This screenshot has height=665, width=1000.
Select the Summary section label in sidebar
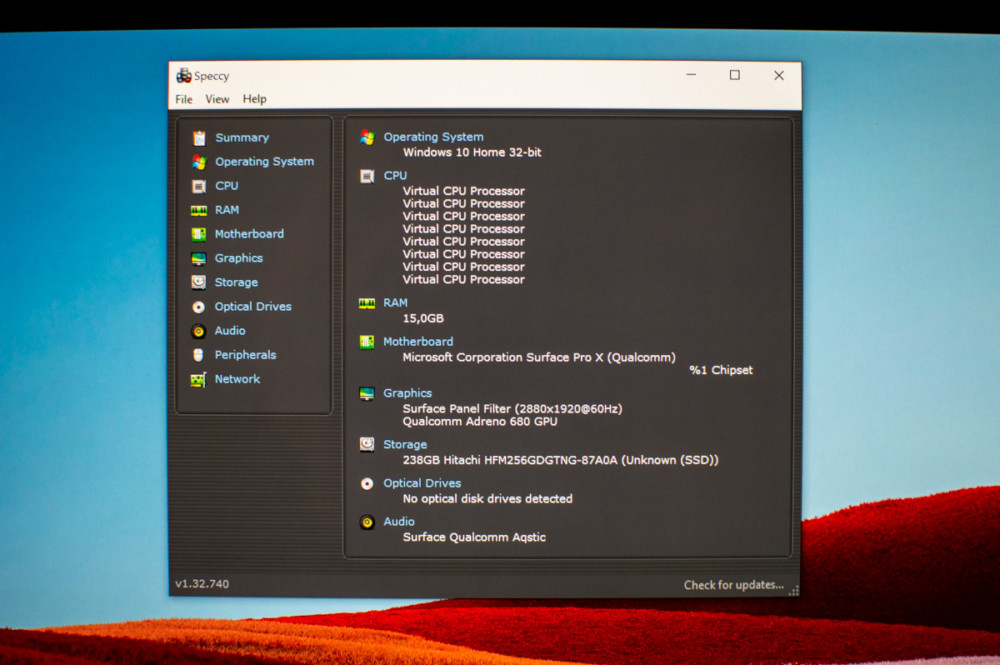coord(242,138)
